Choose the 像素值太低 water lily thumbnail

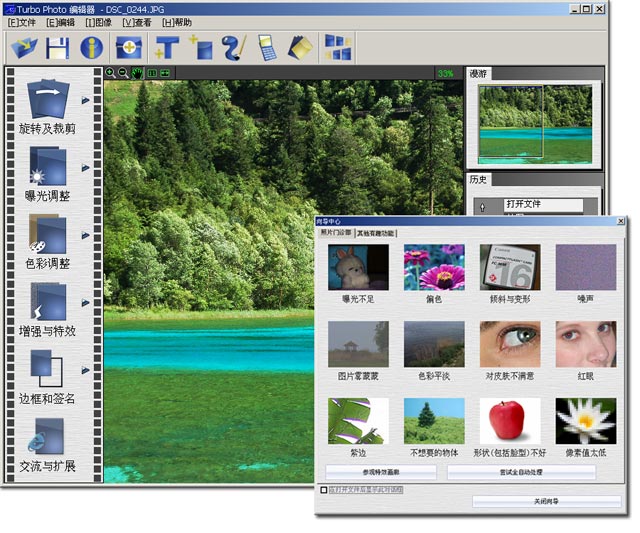[586, 421]
